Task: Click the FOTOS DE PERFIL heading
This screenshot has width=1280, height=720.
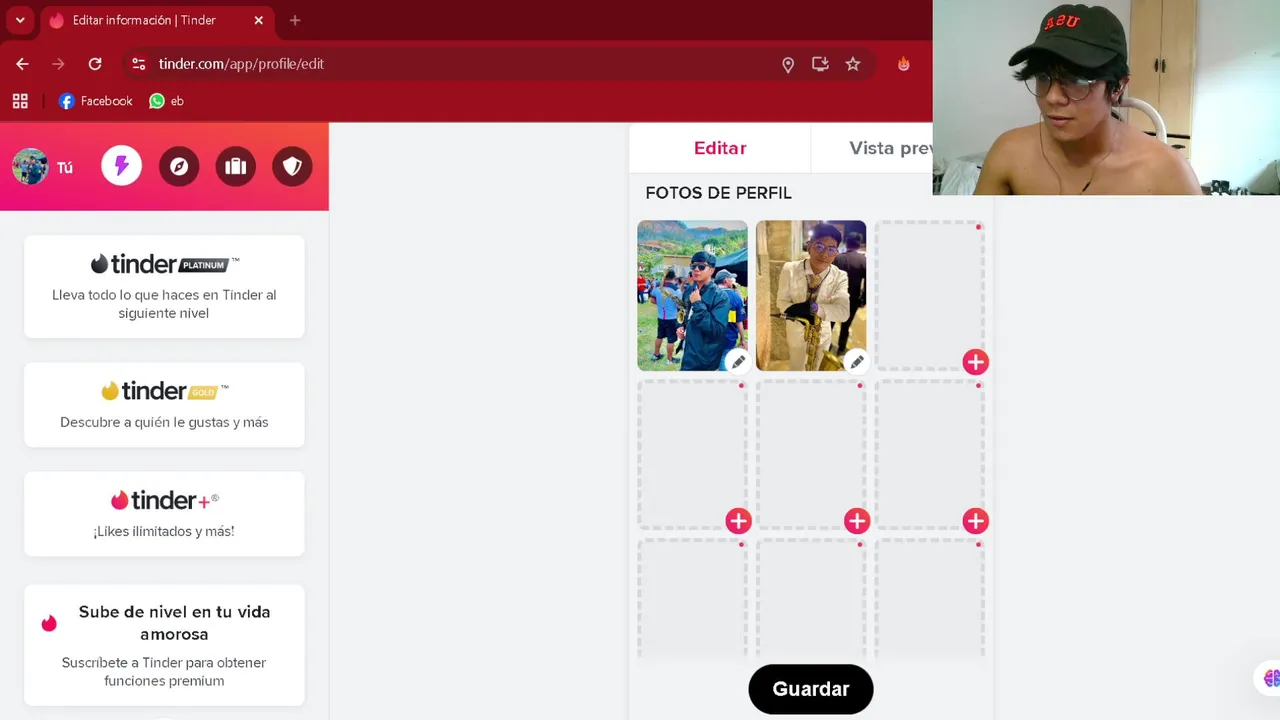Action: (718, 193)
